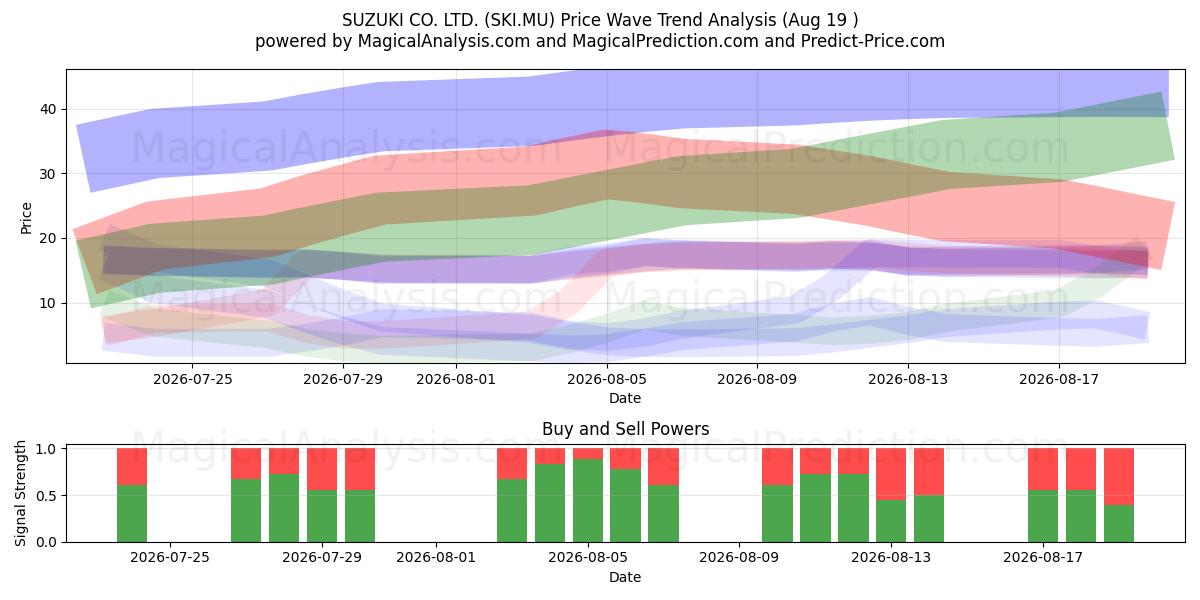Image resolution: width=1200 pixels, height=600 pixels.
Task: Click 2026-08-13 date tick under the Price chart
Action: (x=908, y=378)
